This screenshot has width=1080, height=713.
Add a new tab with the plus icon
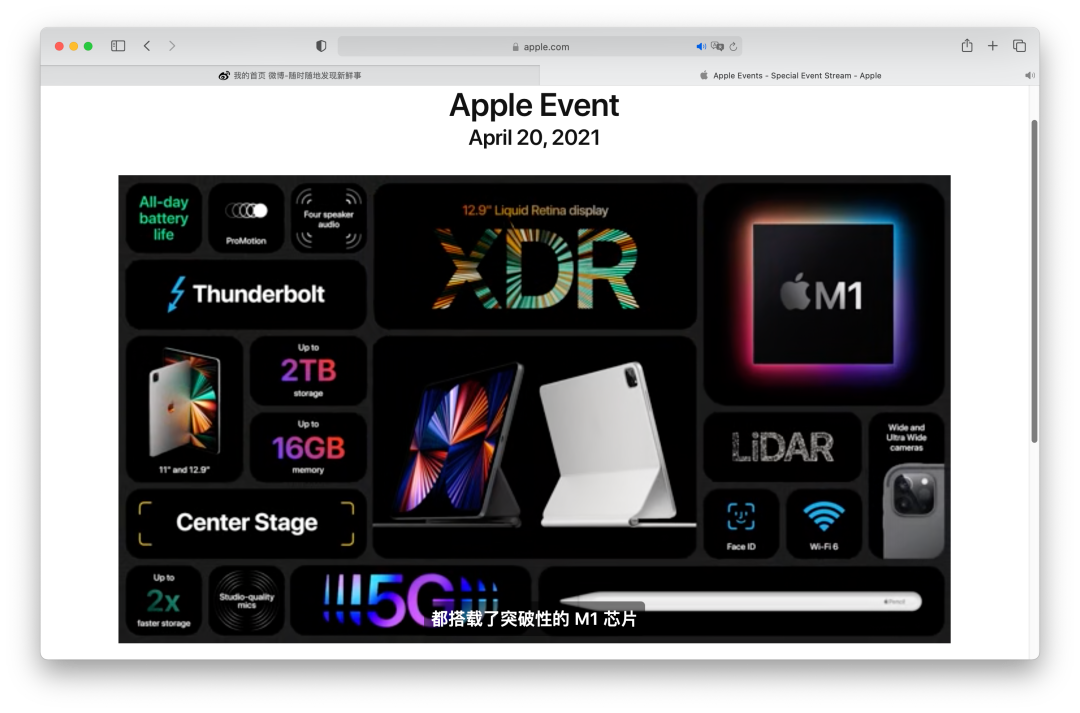(993, 45)
